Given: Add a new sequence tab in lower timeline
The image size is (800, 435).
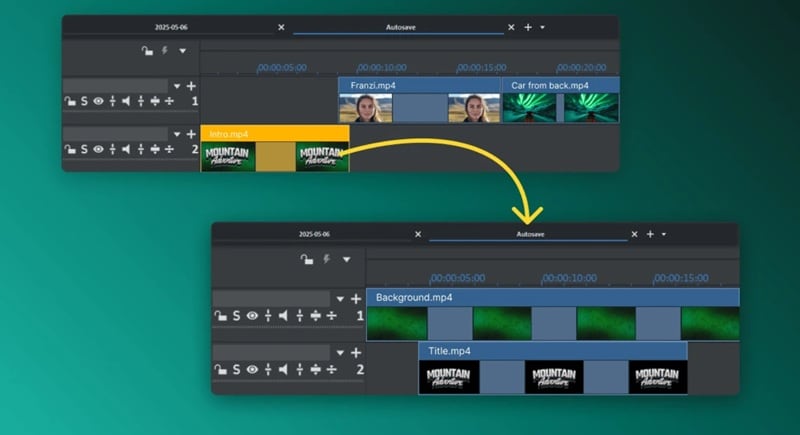Looking at the screenshot, I should click(x=650, y=234).
